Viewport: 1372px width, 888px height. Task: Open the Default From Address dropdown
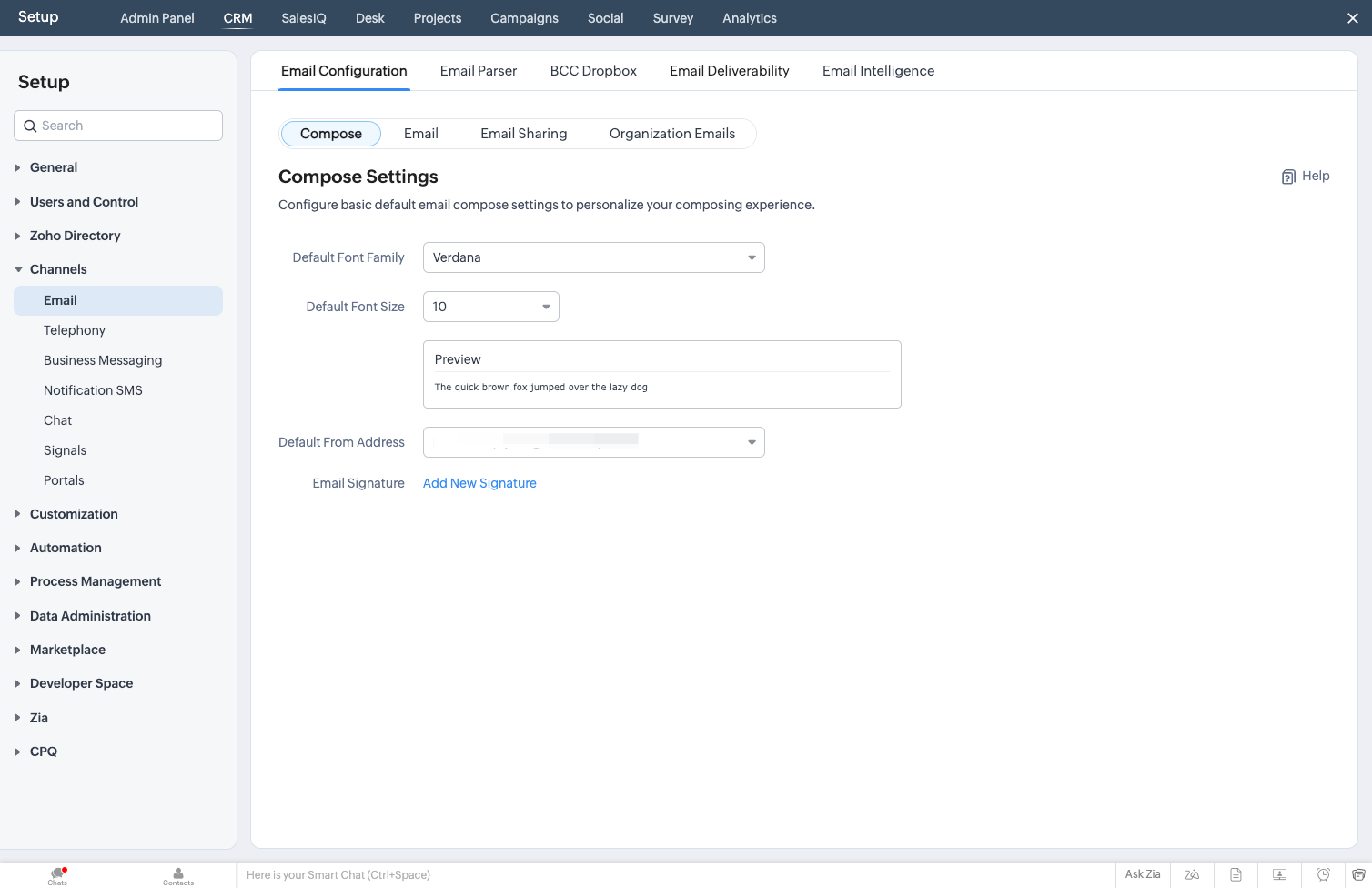[x=593, y=442]
